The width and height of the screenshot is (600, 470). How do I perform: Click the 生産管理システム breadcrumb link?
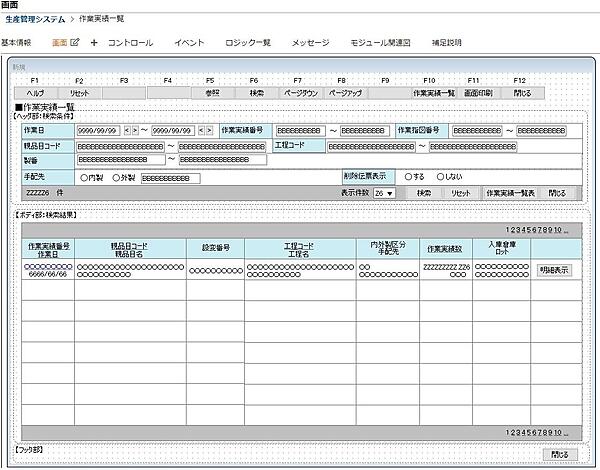[x=35, y=19]
